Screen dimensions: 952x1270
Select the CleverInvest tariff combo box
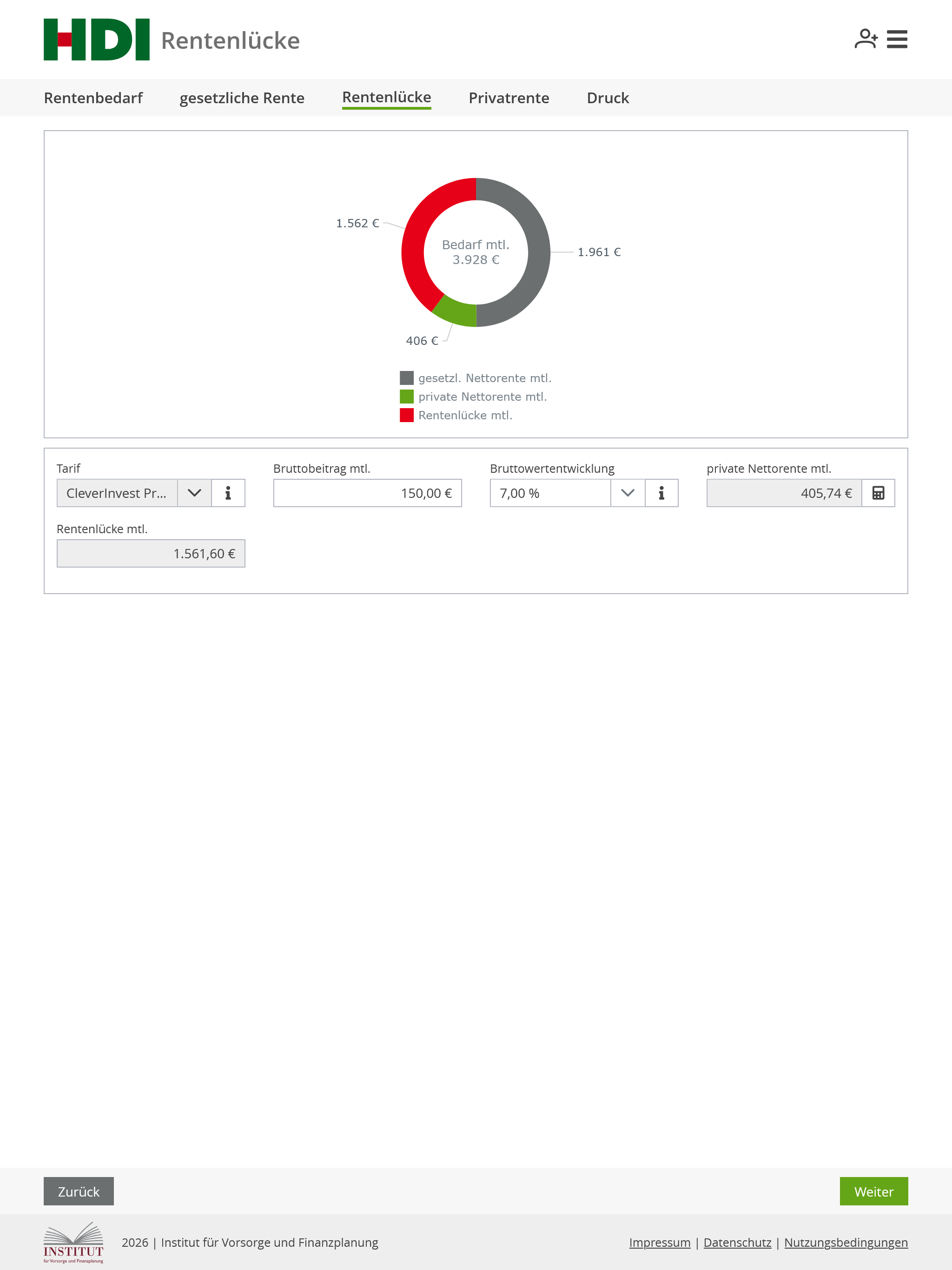click(x=117, y=493)
